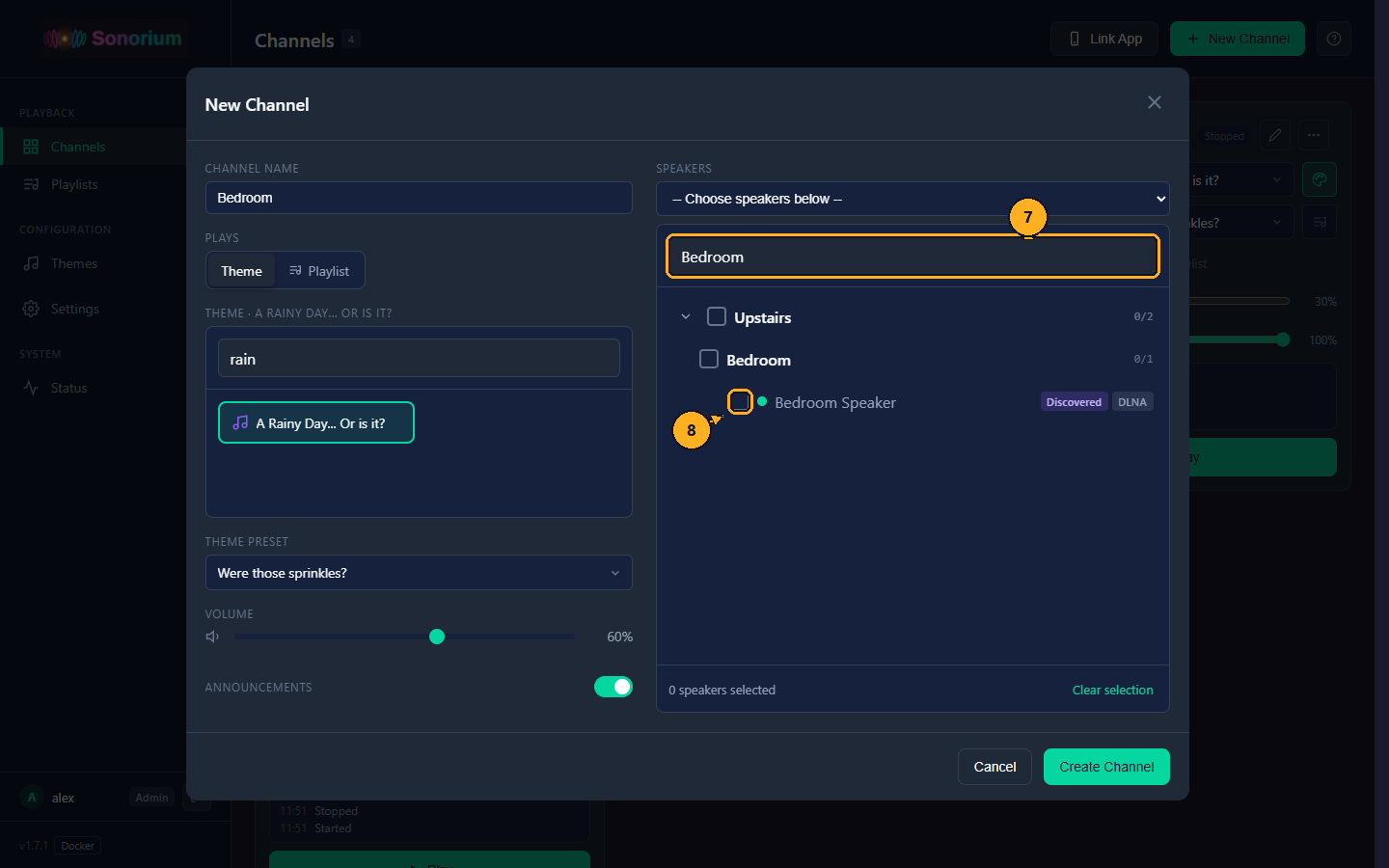
Task: Click the Sonorium logo
Action: (113, 39)
